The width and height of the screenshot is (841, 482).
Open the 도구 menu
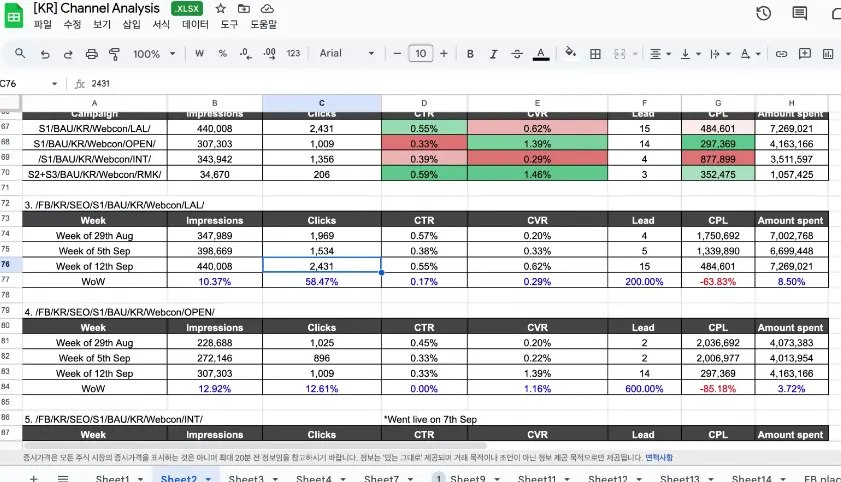coord(229,24)
